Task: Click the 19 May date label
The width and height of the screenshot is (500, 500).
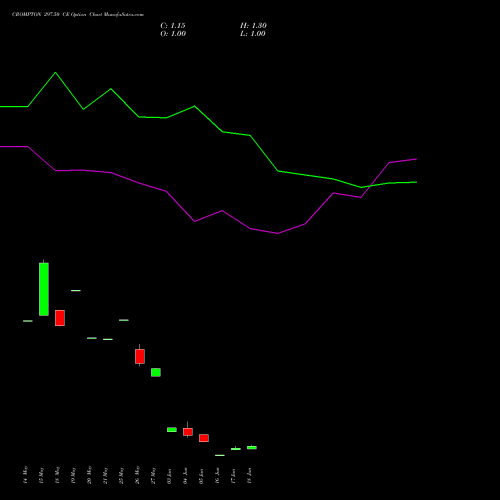Action: [x=74, y=475]
